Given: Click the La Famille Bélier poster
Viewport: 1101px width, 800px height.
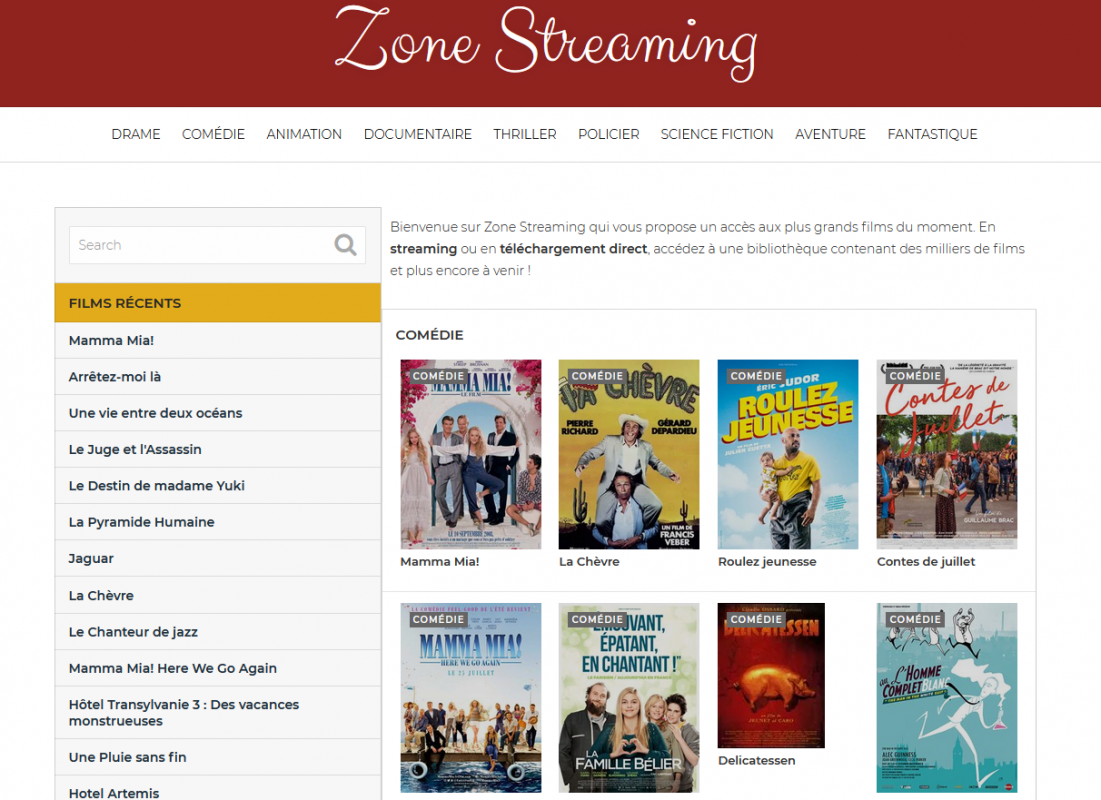Looking at the screenshot, I should tap(628, 698).
